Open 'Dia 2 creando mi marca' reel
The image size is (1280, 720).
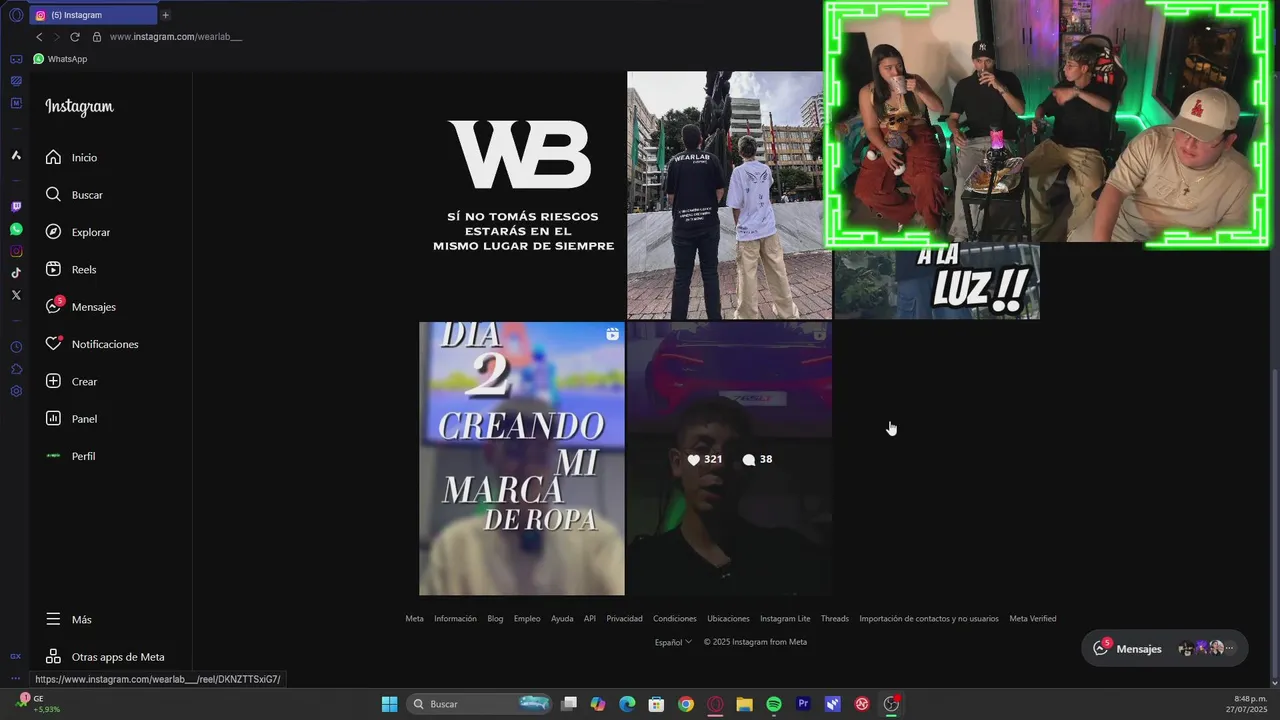click(522, 458)
